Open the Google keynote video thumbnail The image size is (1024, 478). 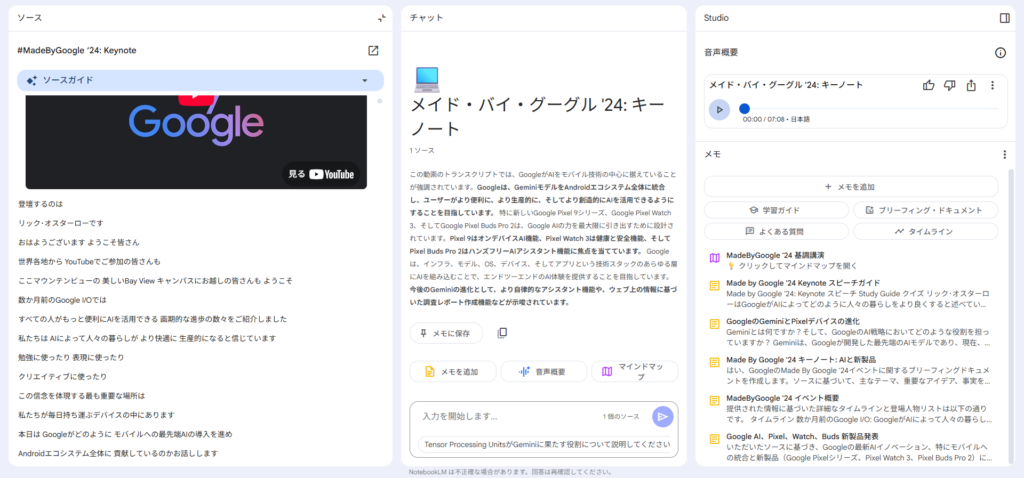point(197,141)
